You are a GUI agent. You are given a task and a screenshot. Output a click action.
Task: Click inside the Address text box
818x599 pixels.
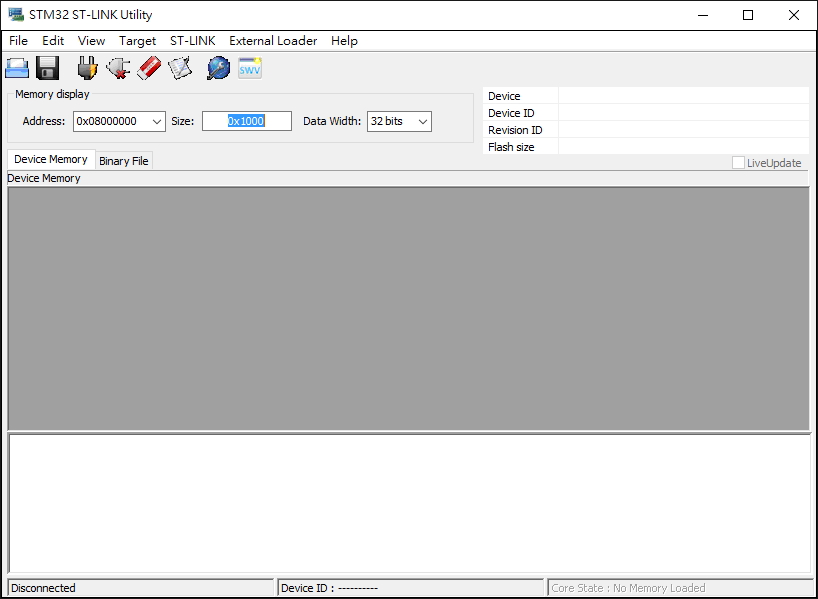point(111,122)
